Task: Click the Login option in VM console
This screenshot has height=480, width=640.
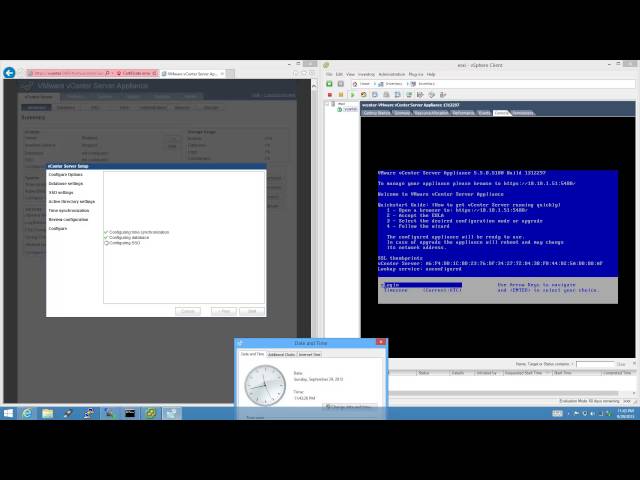Action: [422, 284]
